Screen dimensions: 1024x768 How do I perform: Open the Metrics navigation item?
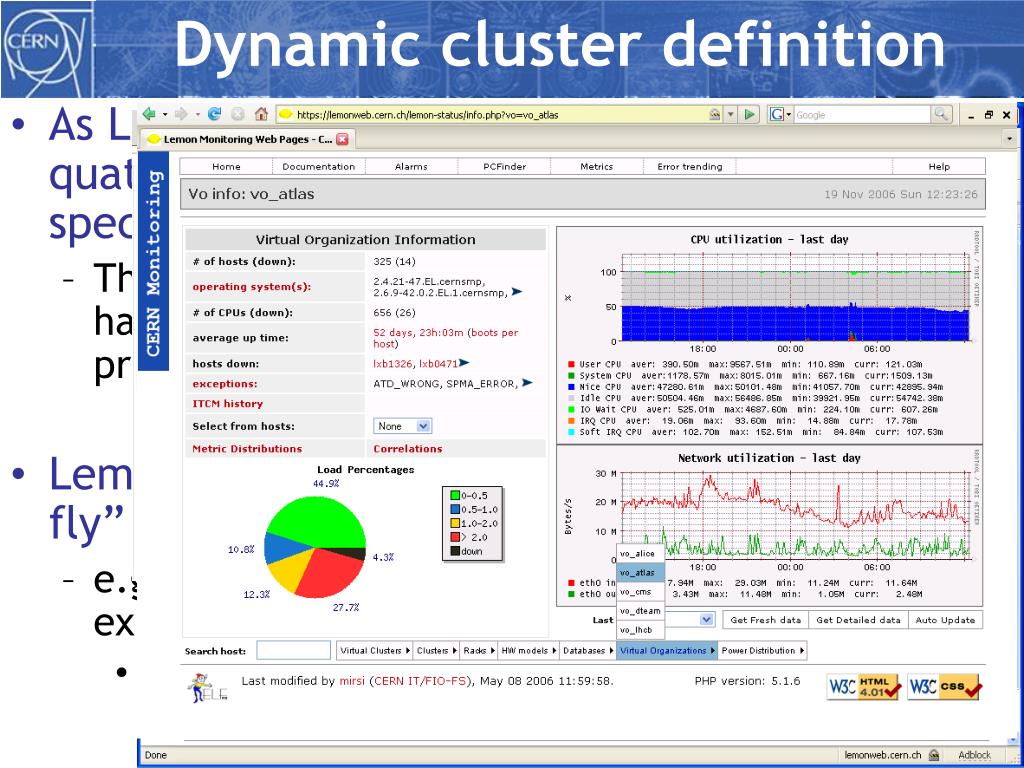pyautogui.click(x=597, y=167)
